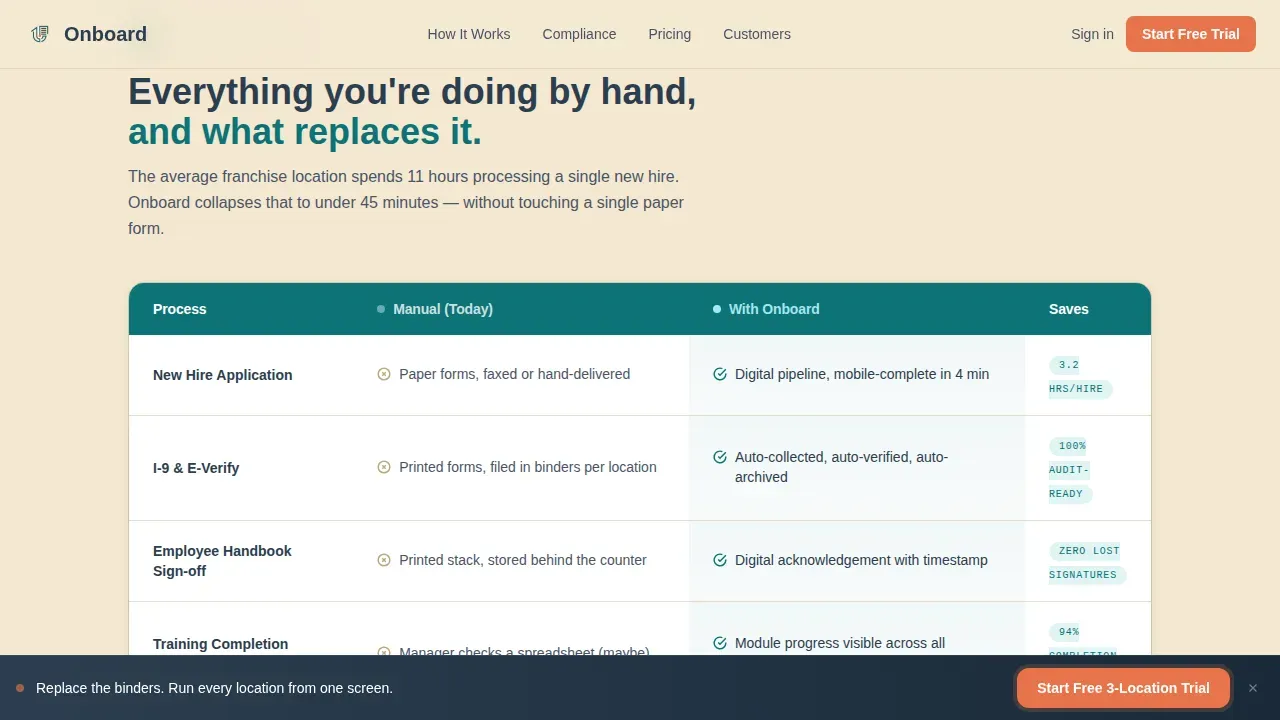Click the dot before Manual (Today) header
1280x720 pixels.
381,309
